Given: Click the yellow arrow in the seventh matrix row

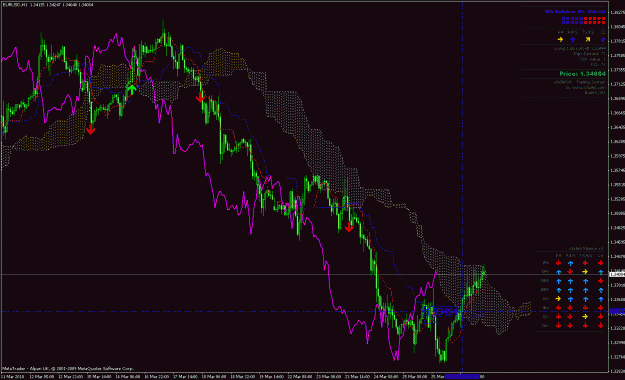Looking at the screenshot, I should (x=585, y=317).
